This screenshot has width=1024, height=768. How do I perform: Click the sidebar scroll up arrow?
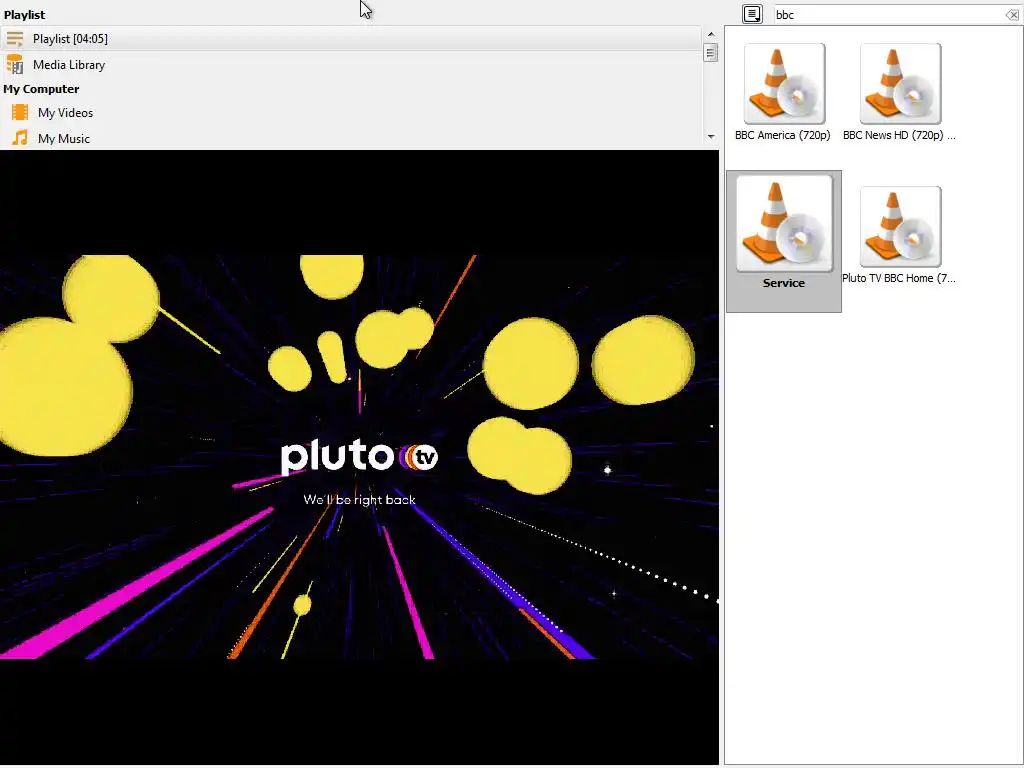711,34
